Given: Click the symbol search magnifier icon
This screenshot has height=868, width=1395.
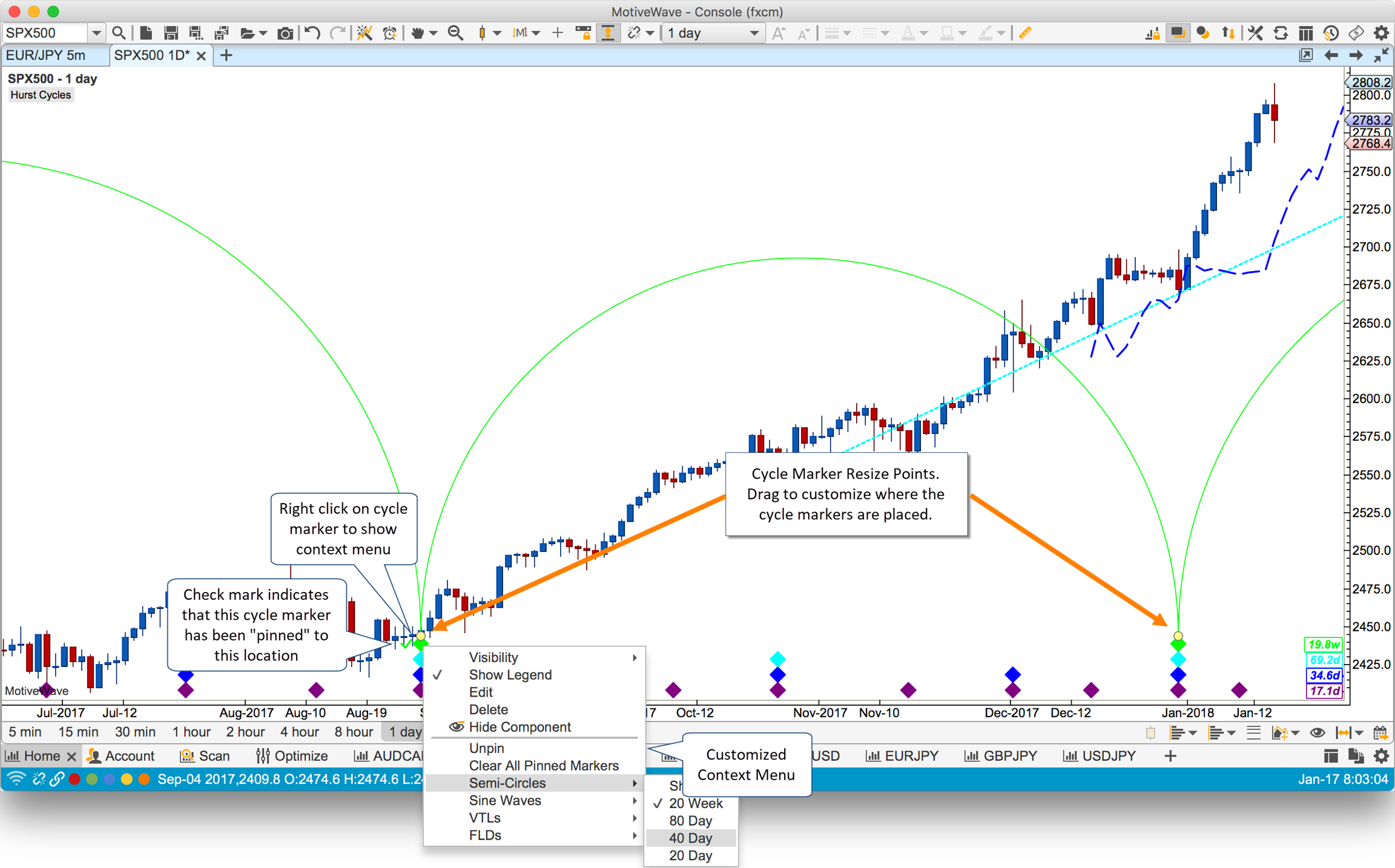Looking at the screenshot, I should coord(119,33).
